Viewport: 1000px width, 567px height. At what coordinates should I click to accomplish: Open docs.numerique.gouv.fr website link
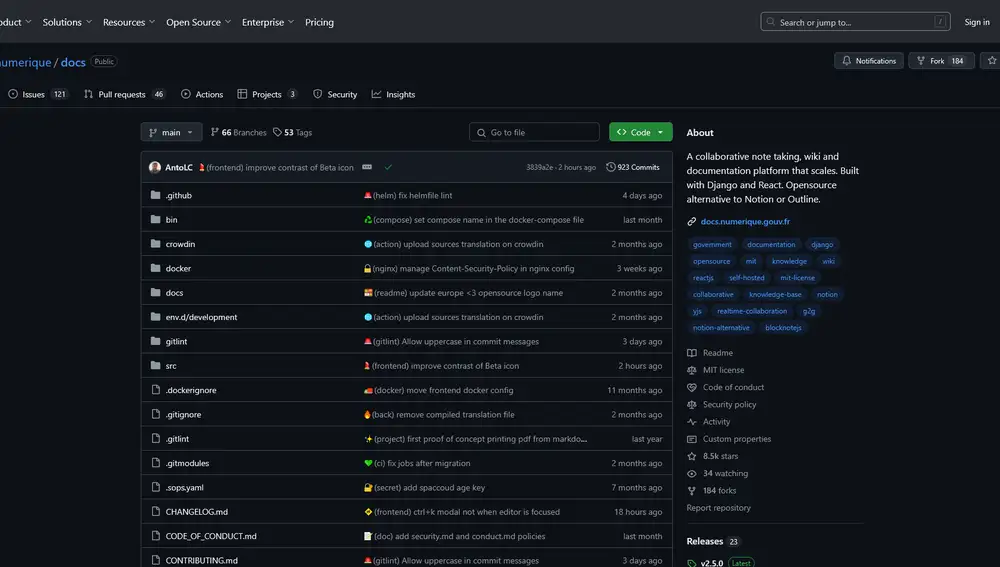point(745,221)
